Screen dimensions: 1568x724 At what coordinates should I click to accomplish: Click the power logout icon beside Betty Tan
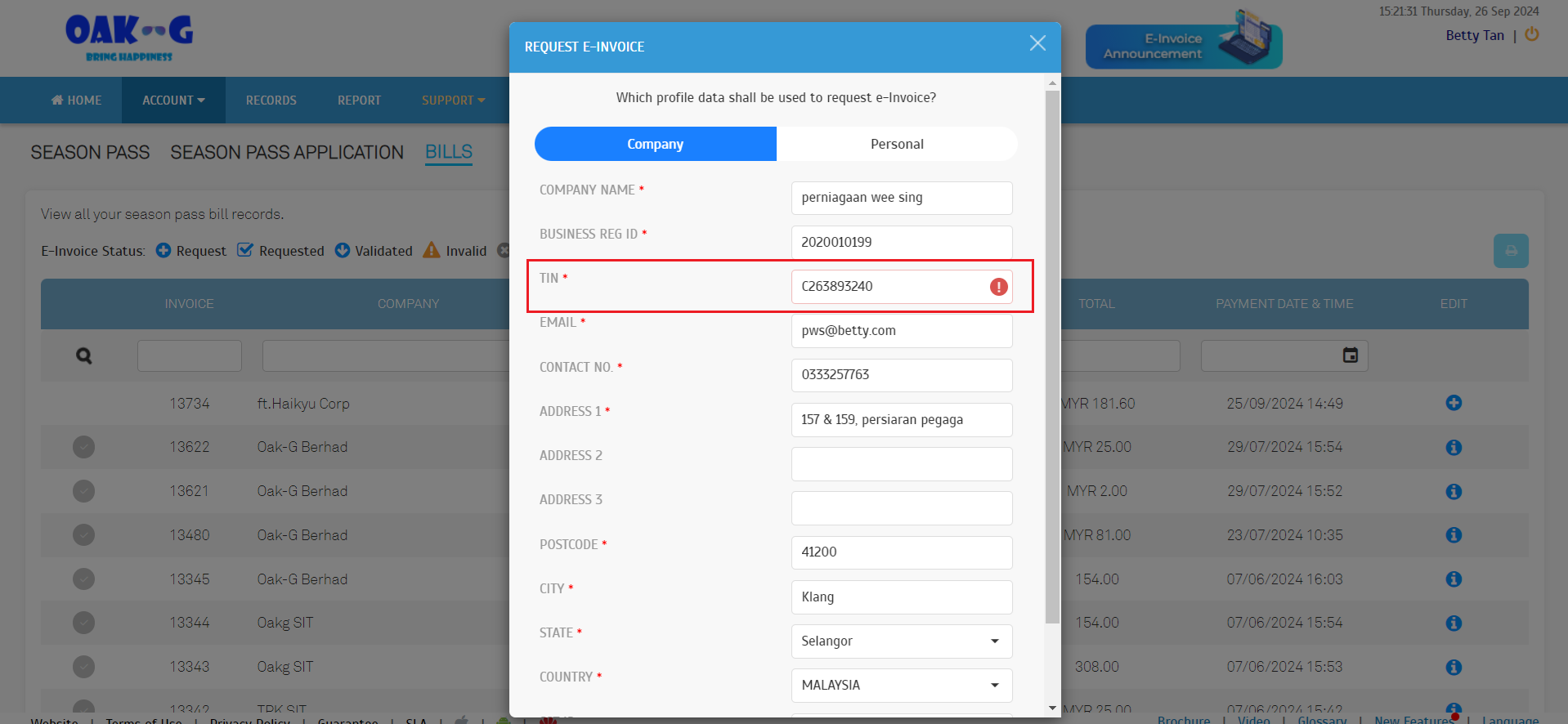(x=1531, y=34)
